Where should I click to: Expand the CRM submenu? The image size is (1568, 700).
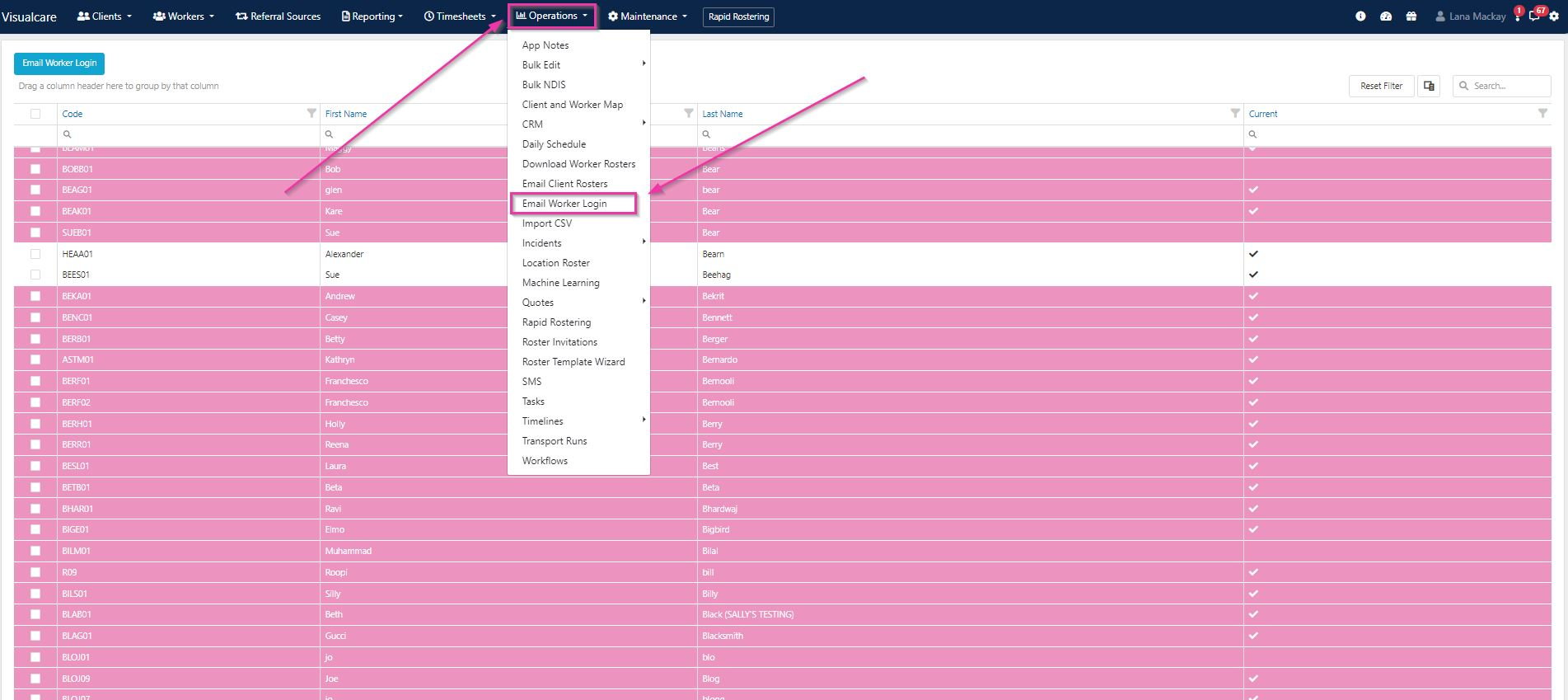point(578,124)
